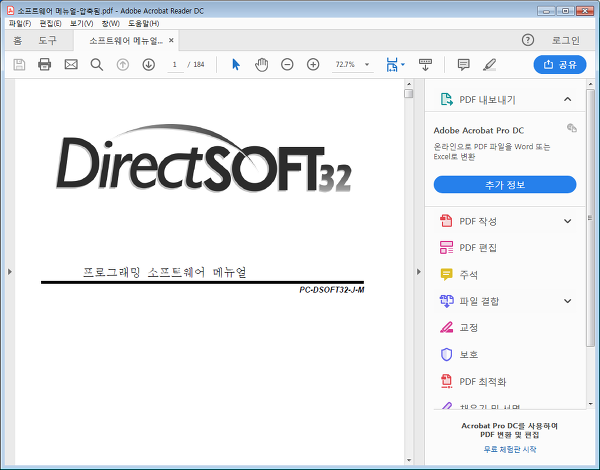
Task: Click the 보호 shield icon
Action: click(x=446, y=354)
